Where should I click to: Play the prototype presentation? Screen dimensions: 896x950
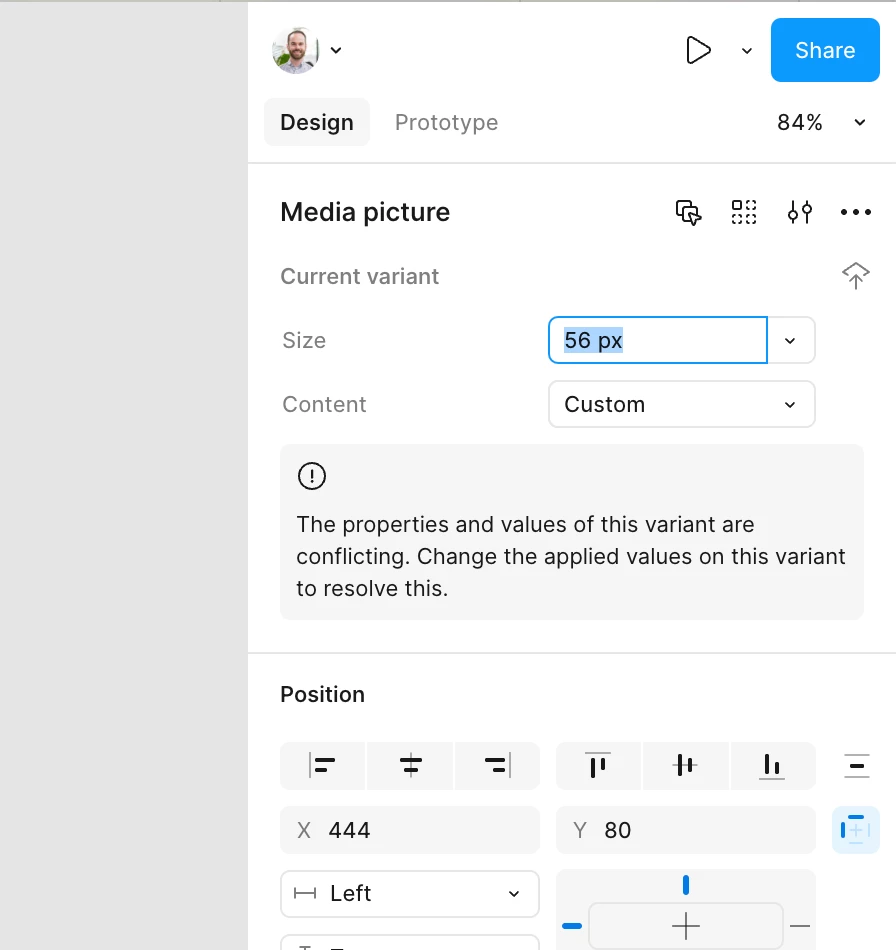pos(698,50)
